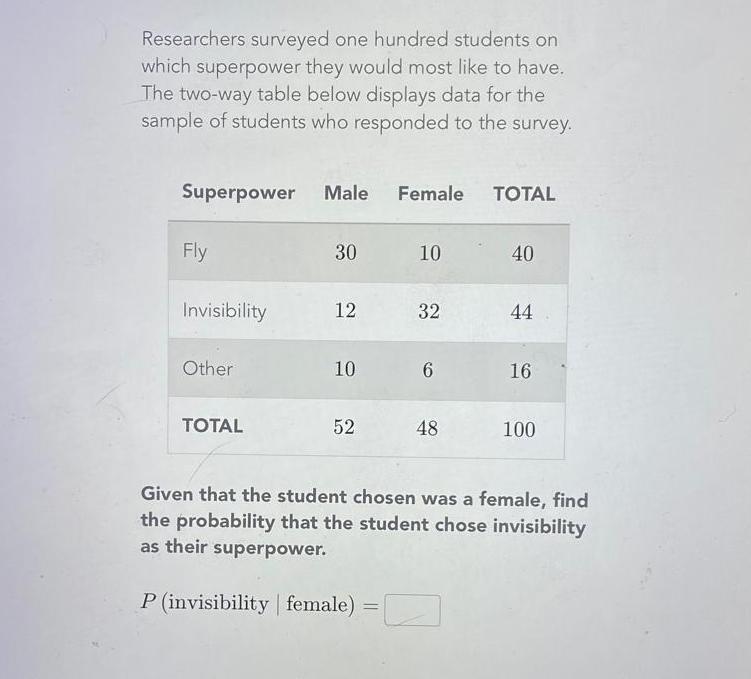Click the Invisibility total cell showing 44
Viewport: 751px width, 679px height.
(521, 312)
